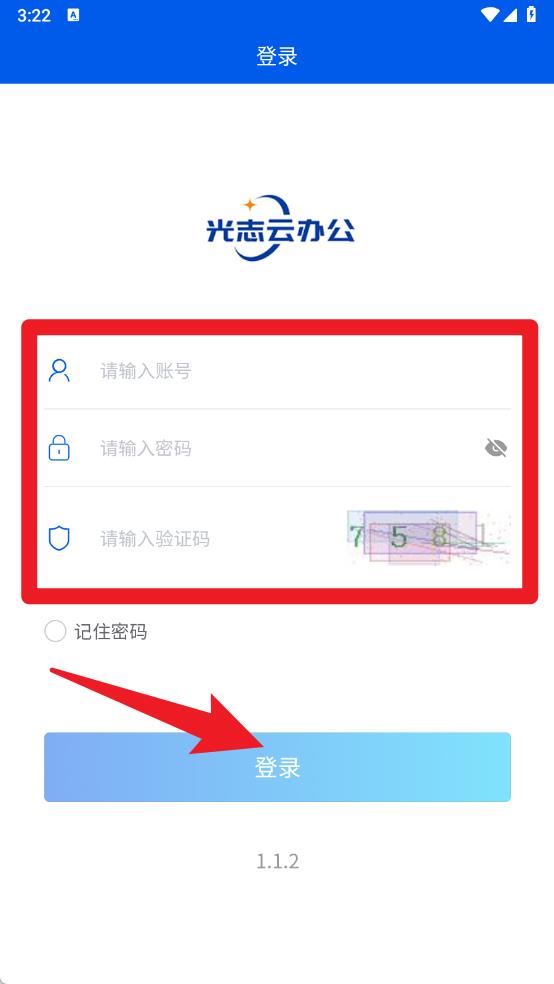Click the person icon beside account field
Screen dimensions: 554x984
59,370
